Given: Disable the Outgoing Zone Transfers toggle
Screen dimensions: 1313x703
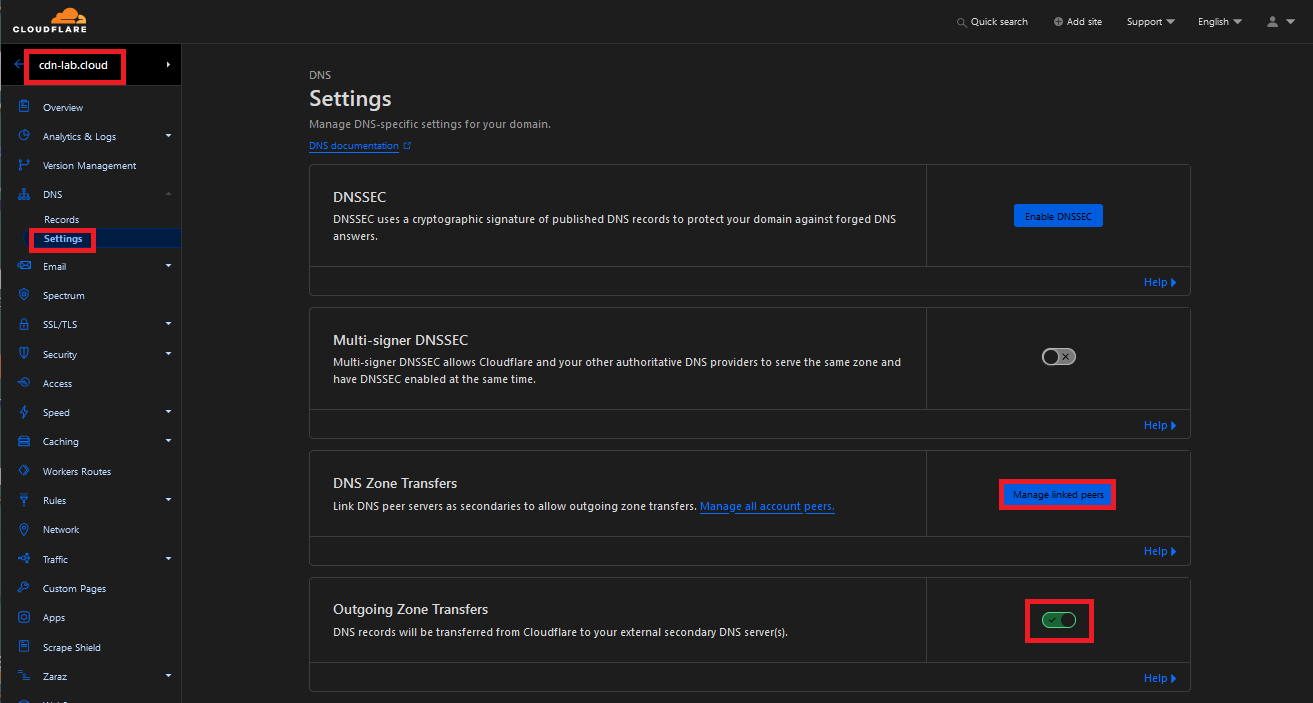Looking at the screenshot, I should [x=1058, y=620].
